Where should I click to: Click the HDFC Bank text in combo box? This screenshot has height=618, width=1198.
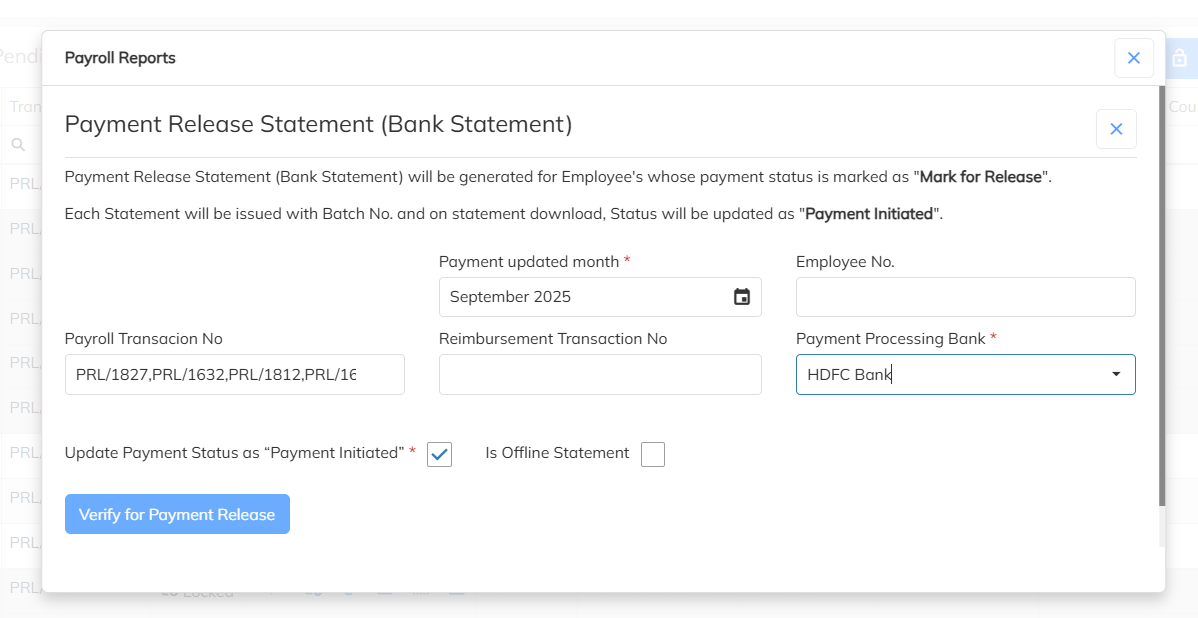tap(849, 375)
